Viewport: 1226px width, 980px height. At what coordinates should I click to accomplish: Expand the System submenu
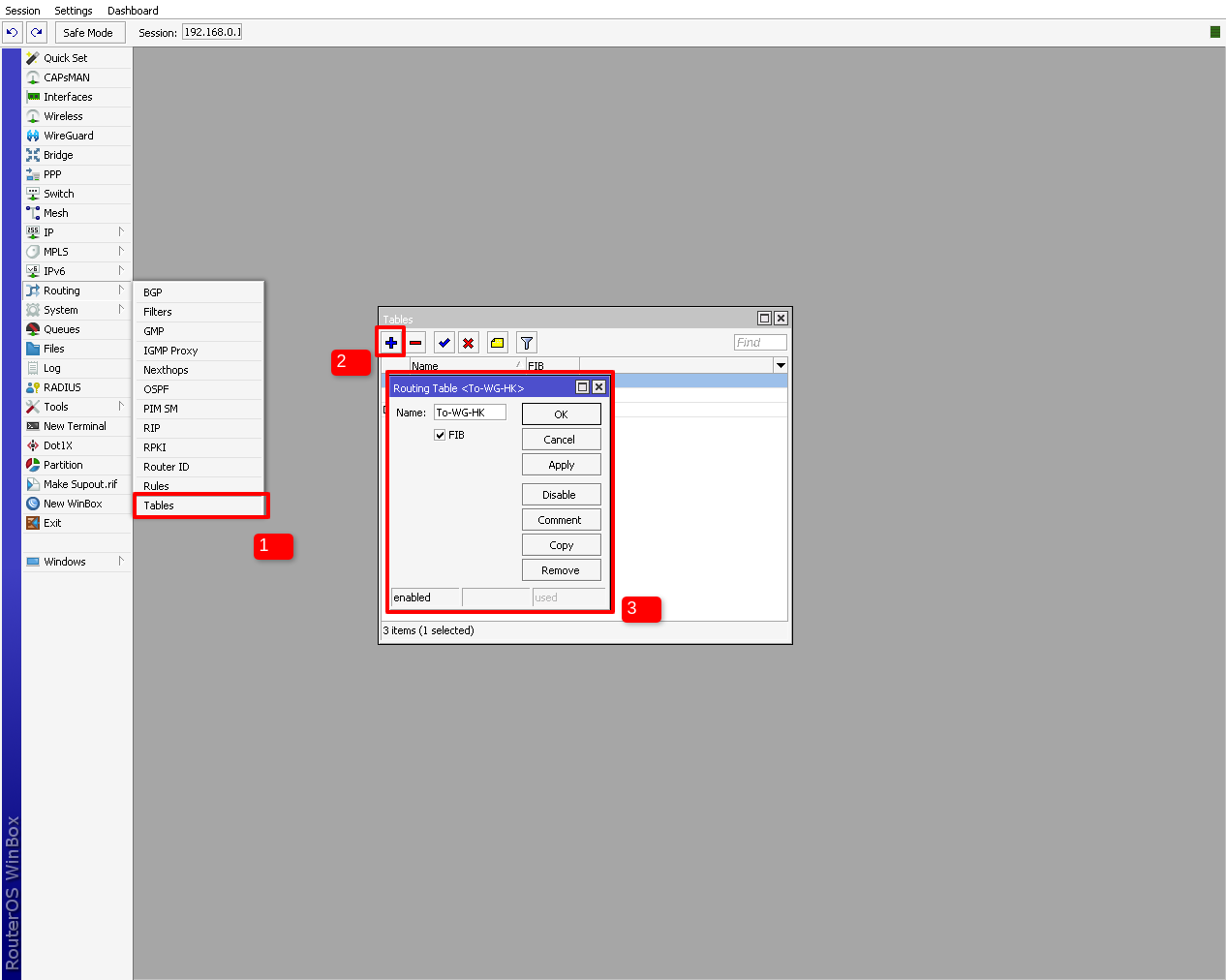click(76, 310)
